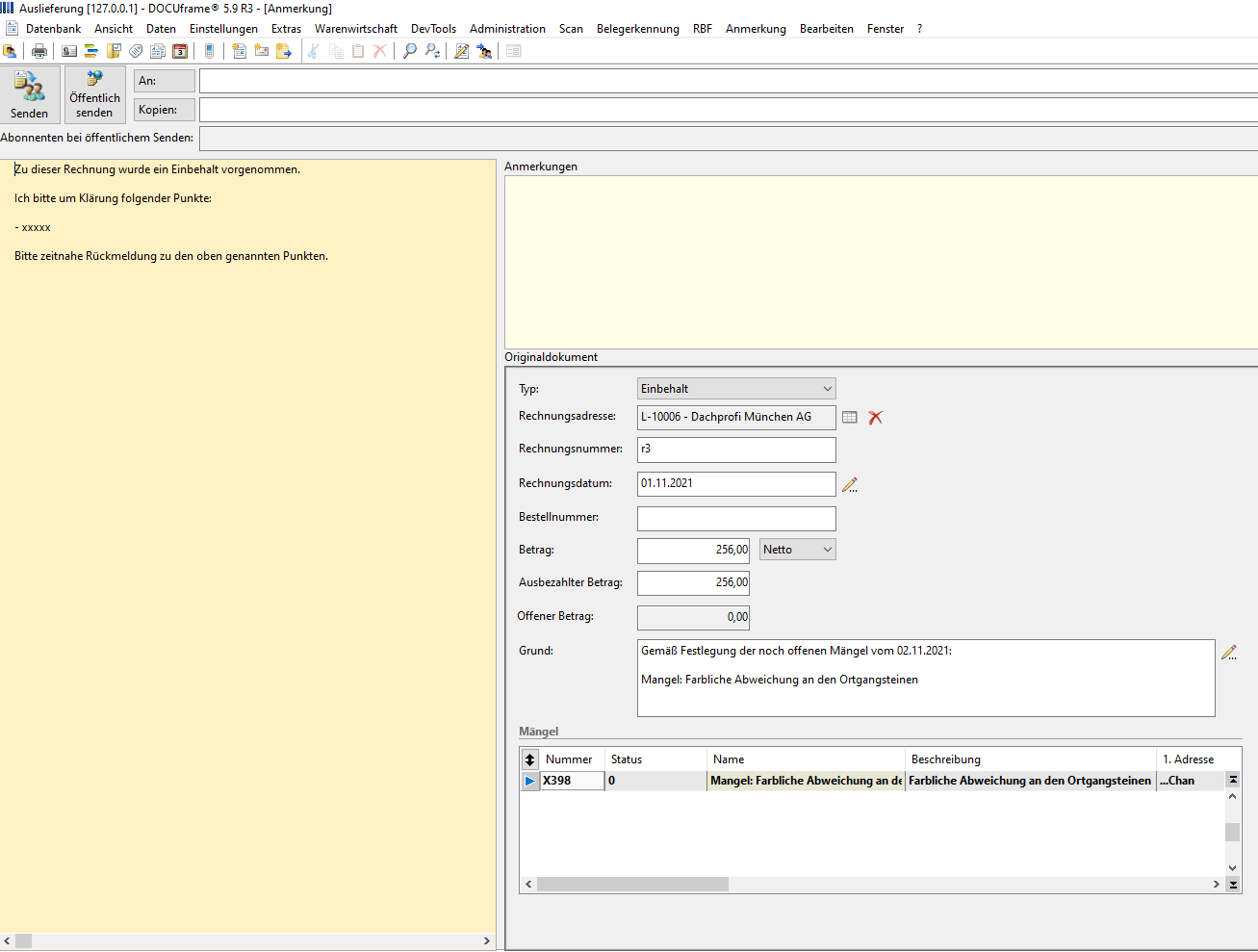Click the new envelope message toolbar icon
Screen dimensions: 1258x952
point(261,51)
